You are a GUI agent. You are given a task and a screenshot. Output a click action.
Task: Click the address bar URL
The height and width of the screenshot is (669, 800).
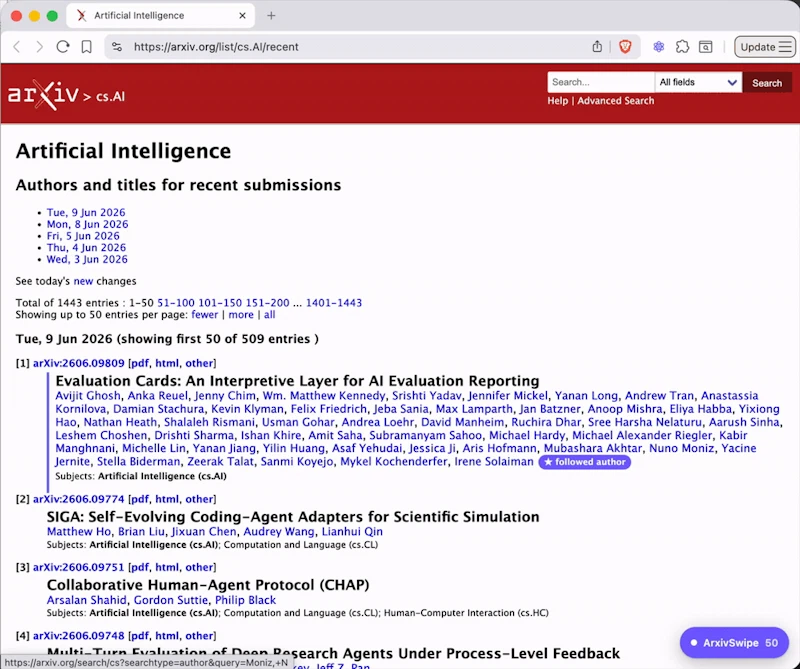(x=216, y=47)
